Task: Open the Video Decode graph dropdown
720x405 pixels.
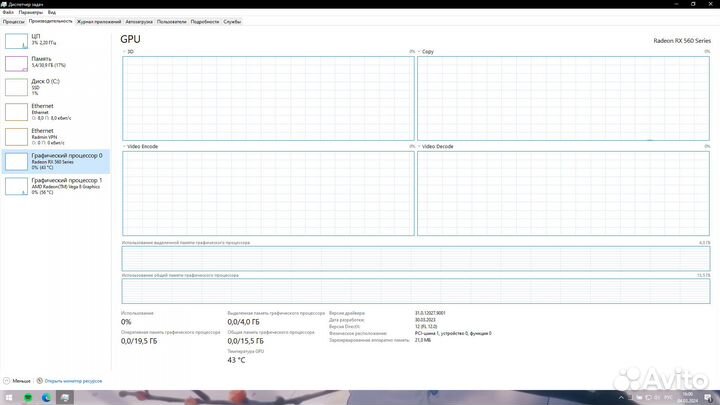Action: tap(419, 147)
